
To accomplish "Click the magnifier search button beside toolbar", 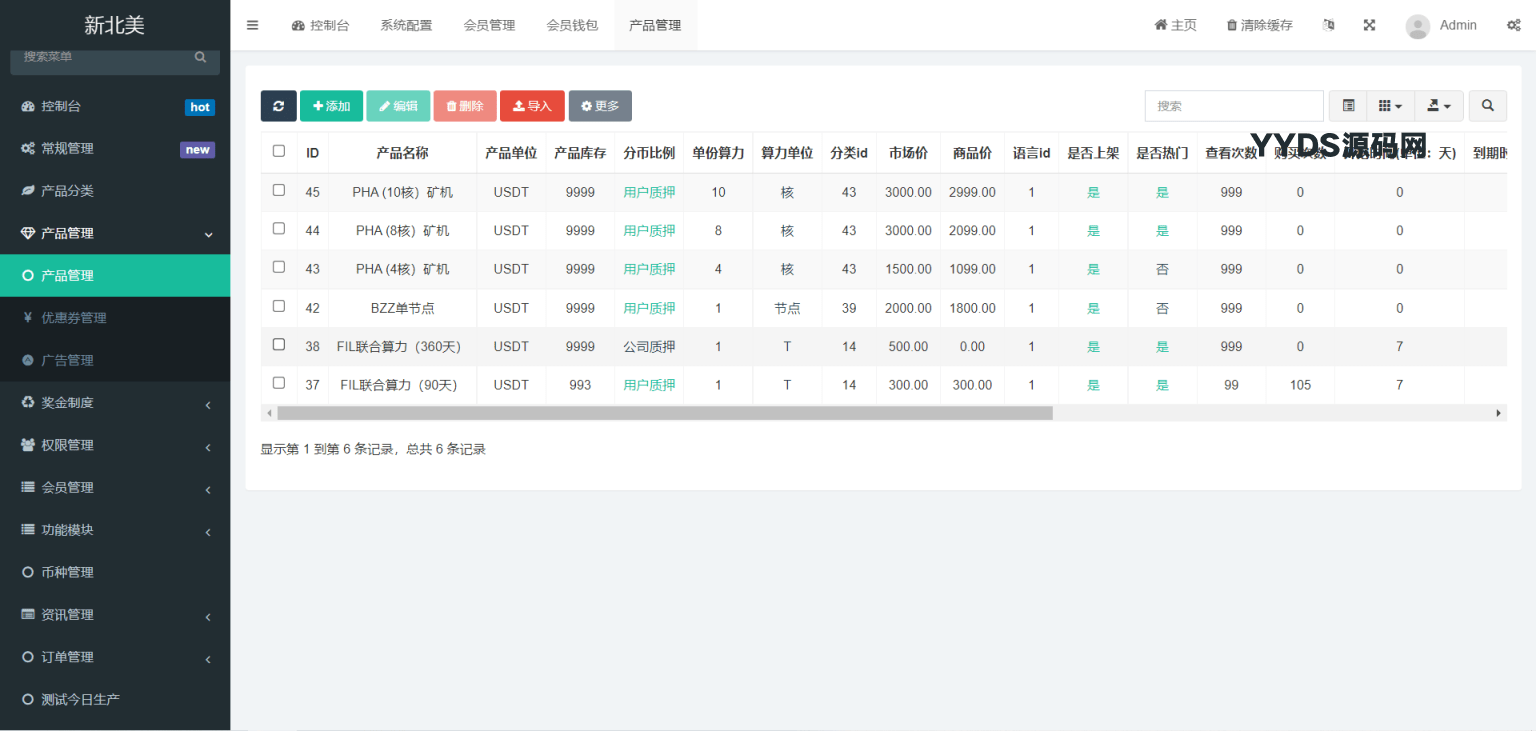I will click(1487, 106).
